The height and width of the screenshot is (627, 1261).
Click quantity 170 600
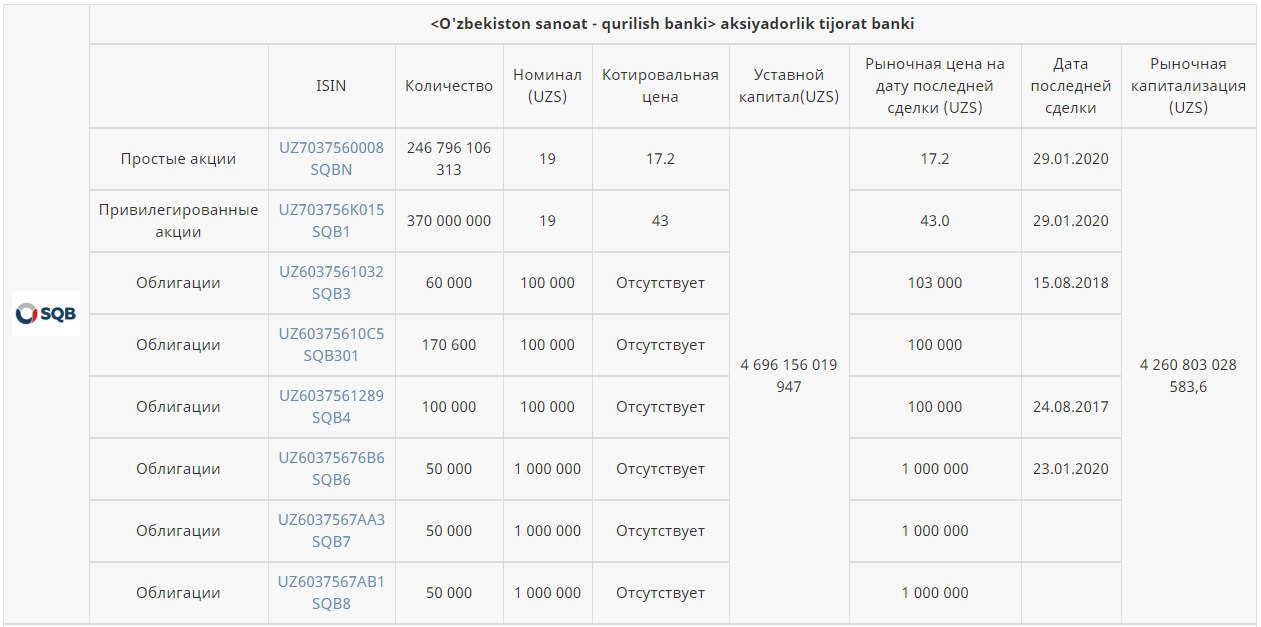click(x=449, y=345)
